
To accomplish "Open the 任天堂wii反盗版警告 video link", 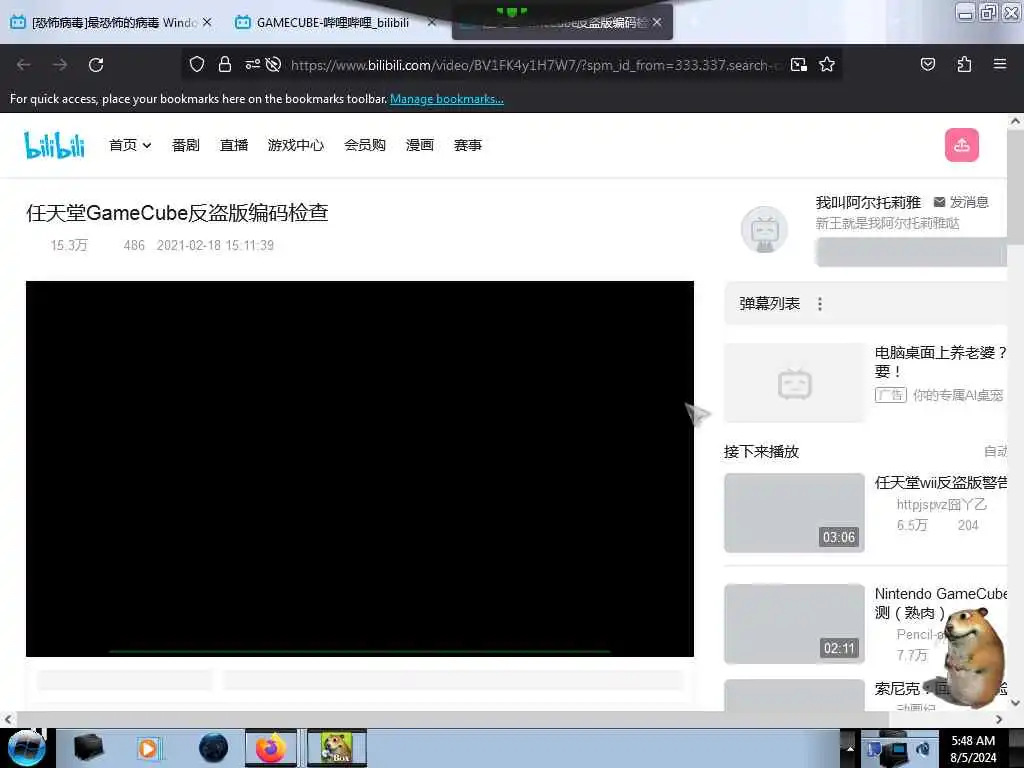I will (x=941, y=483).
